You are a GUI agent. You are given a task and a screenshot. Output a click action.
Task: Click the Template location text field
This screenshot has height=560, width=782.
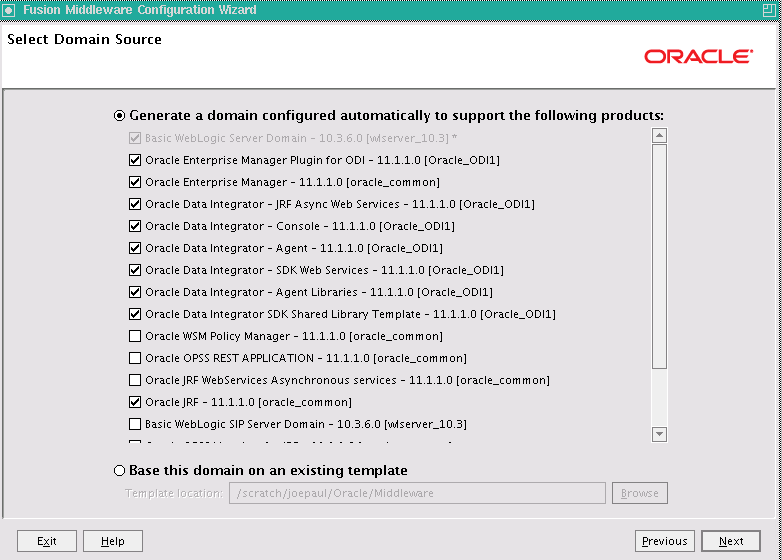click(x=417, y=493)
